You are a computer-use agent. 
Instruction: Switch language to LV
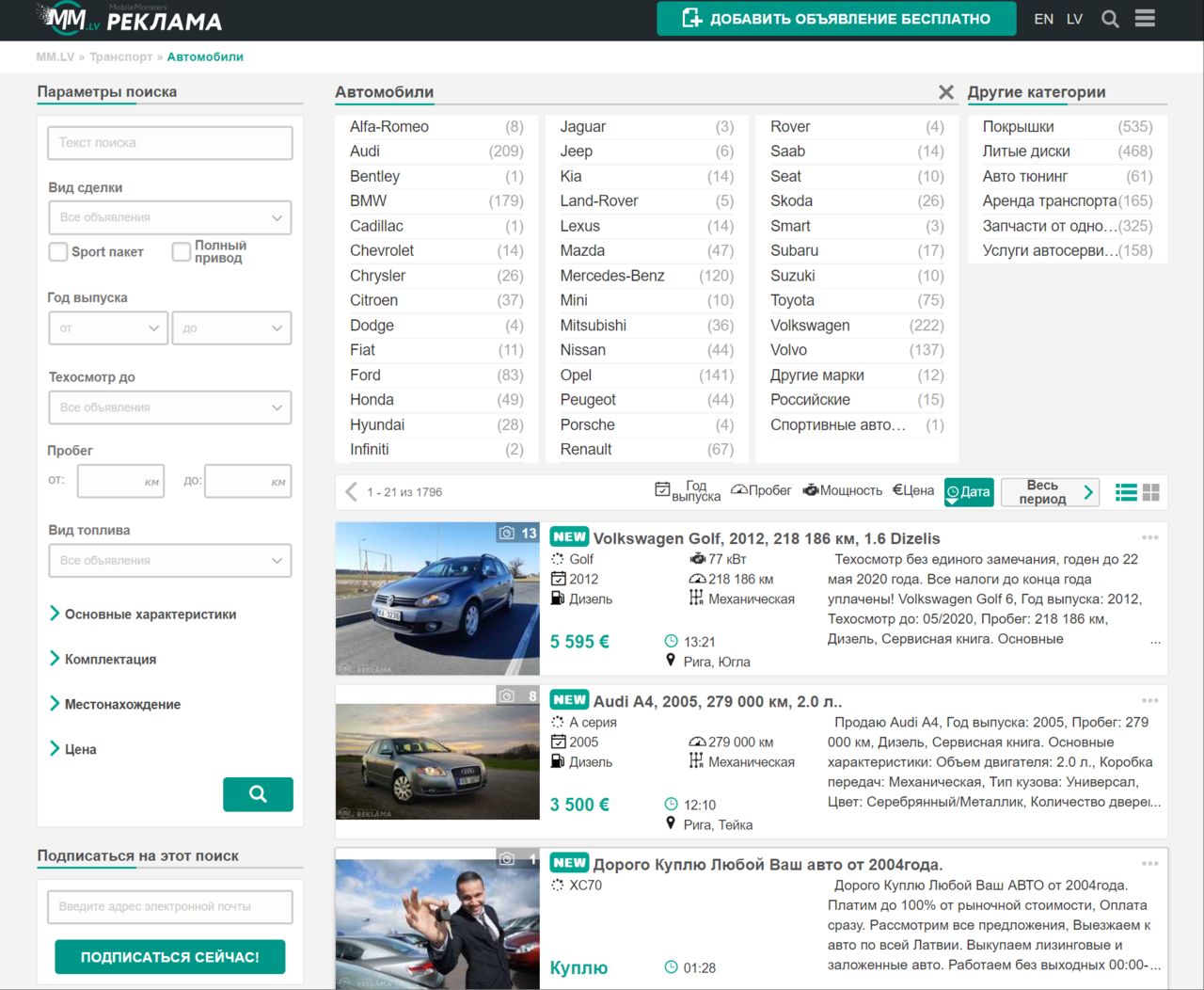coord(1075,19)
